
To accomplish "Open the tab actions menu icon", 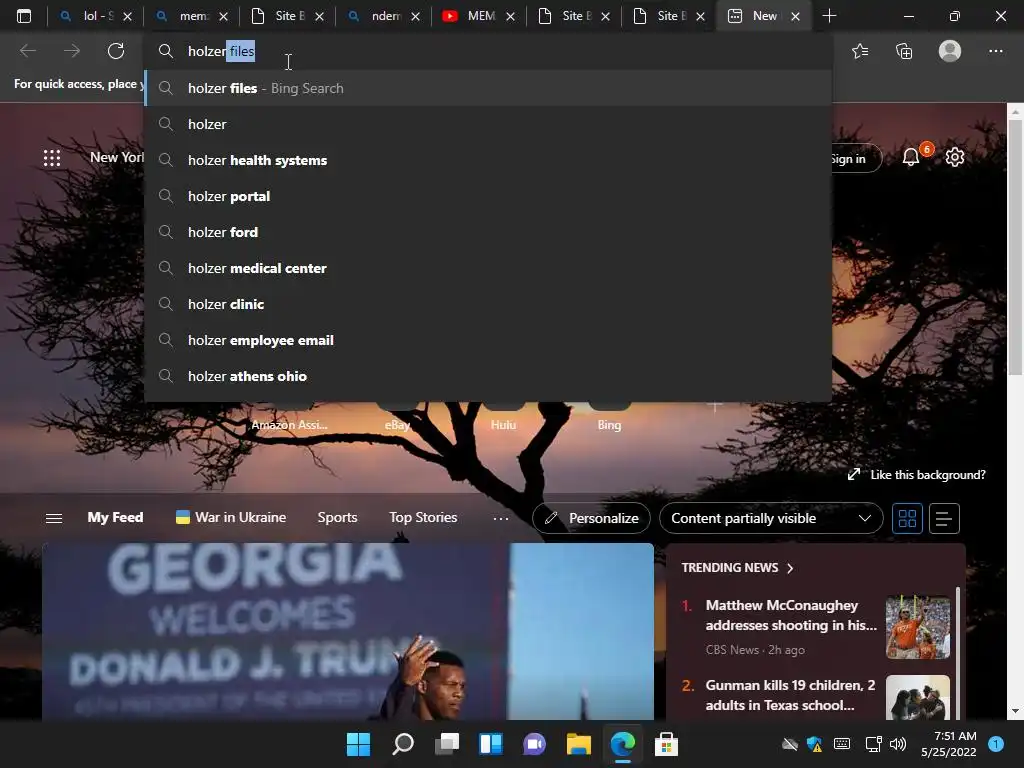I will pos(24,16).
